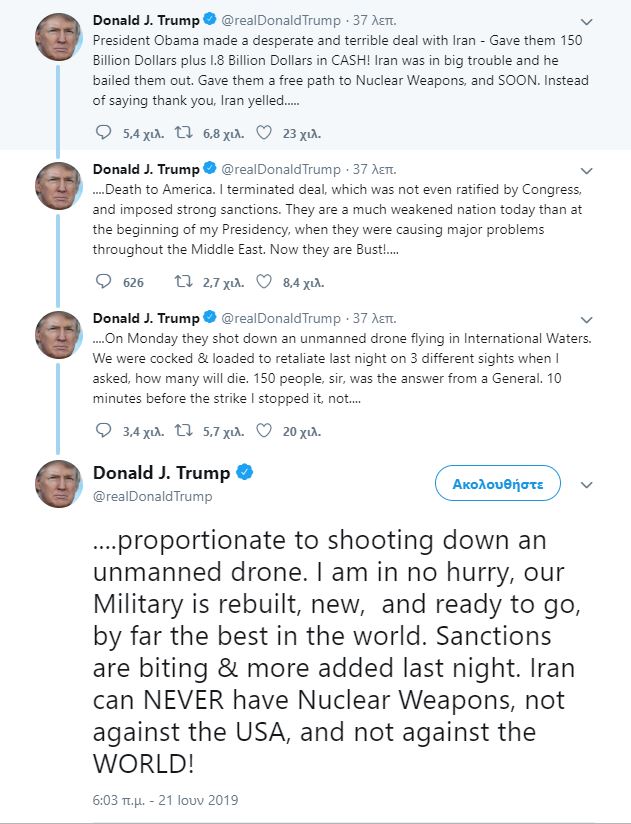Reply to the "Death to America" tweet
Image resolution: width=631 pixels, height=824 pixels.
point(103,282)
